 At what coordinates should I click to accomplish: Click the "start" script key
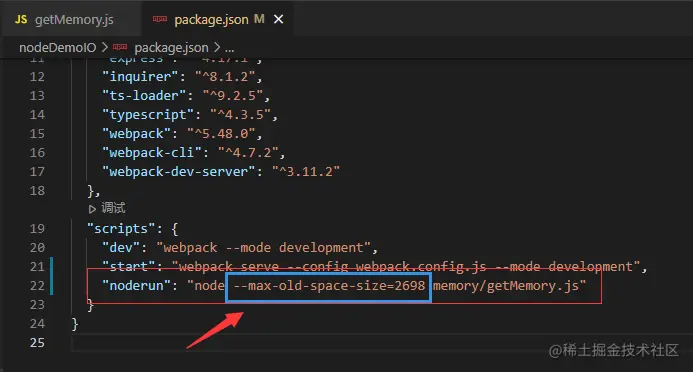pos(129,267)
